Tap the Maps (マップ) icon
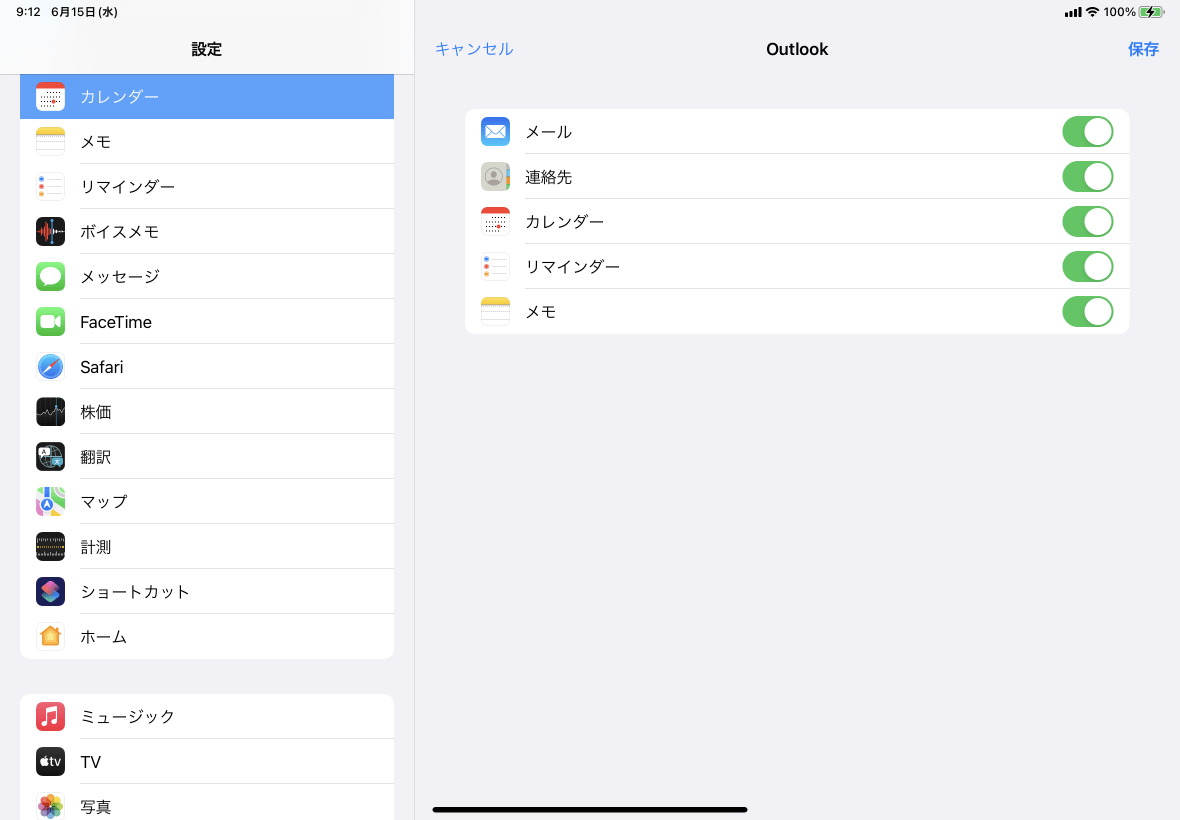The width and height of the screenshot is (1180, 820). 50,502
